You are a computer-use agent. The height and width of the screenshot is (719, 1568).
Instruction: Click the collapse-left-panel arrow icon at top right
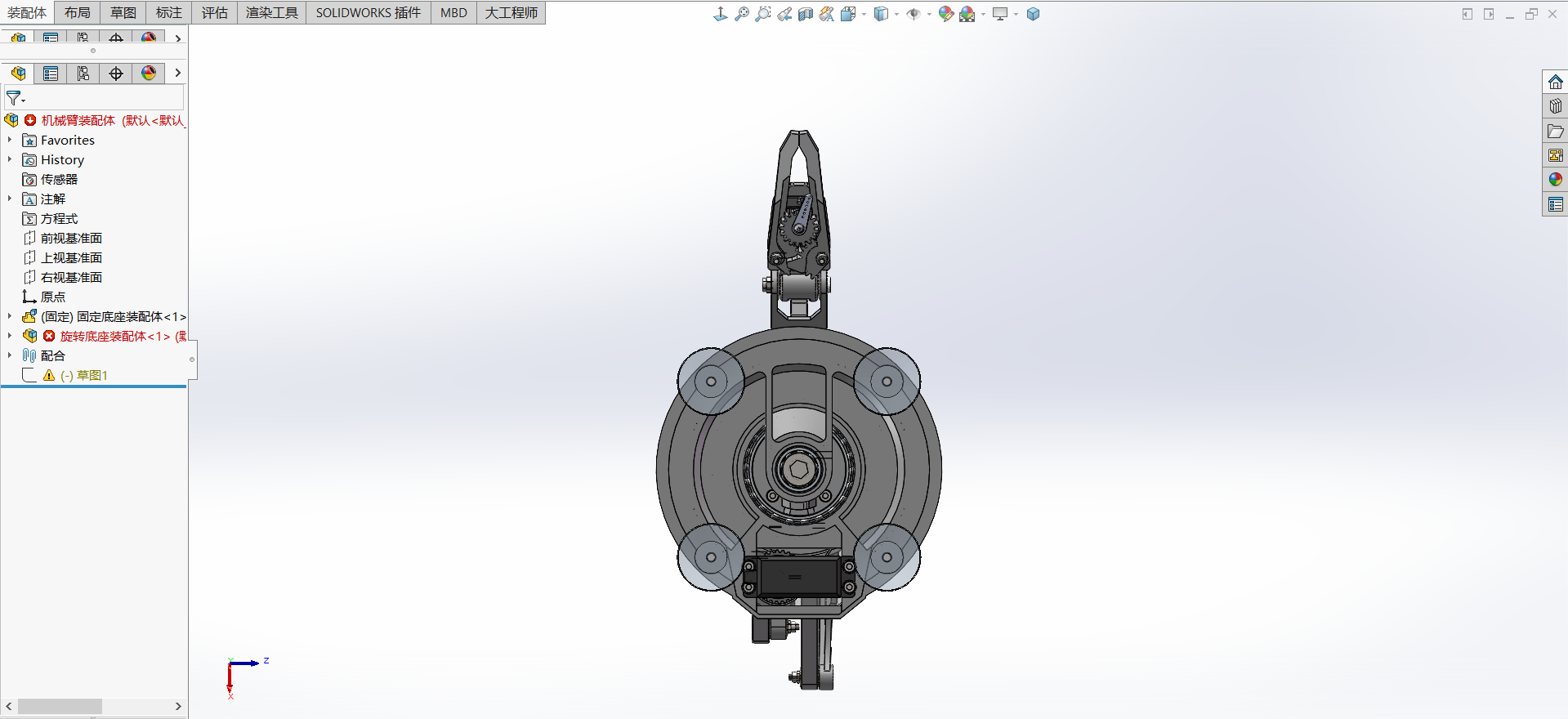[x=1467, y=14]
